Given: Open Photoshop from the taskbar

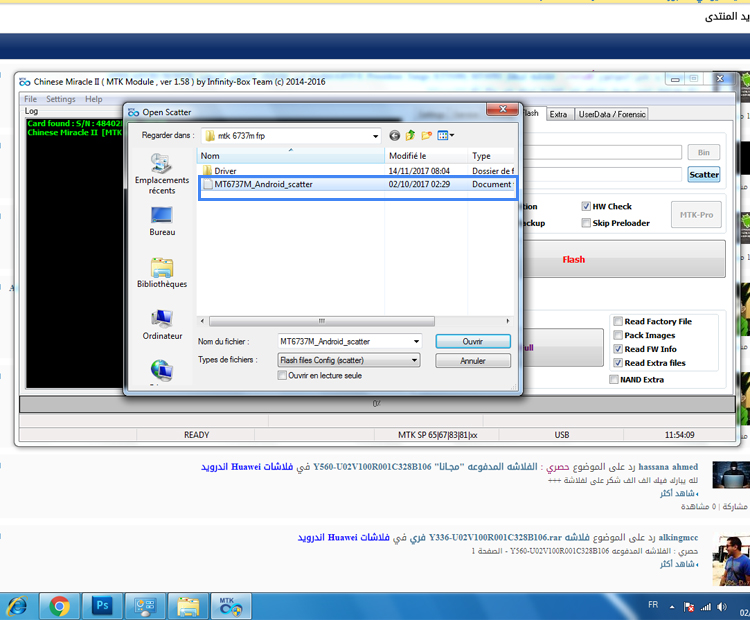Looking at the screenshot, I should coord(102,607).
